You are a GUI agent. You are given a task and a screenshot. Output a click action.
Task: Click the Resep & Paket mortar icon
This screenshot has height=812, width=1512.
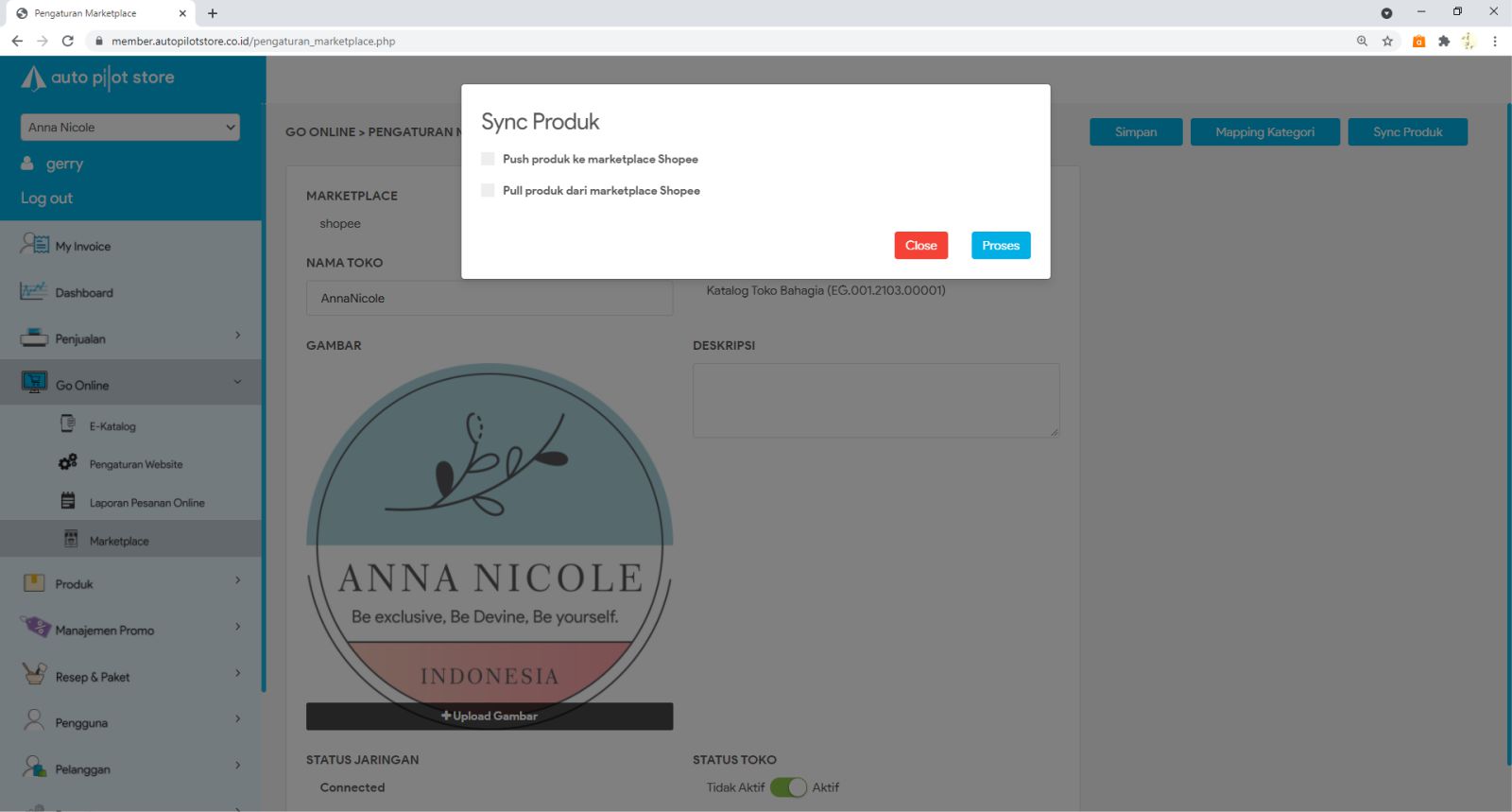(34, 675)
